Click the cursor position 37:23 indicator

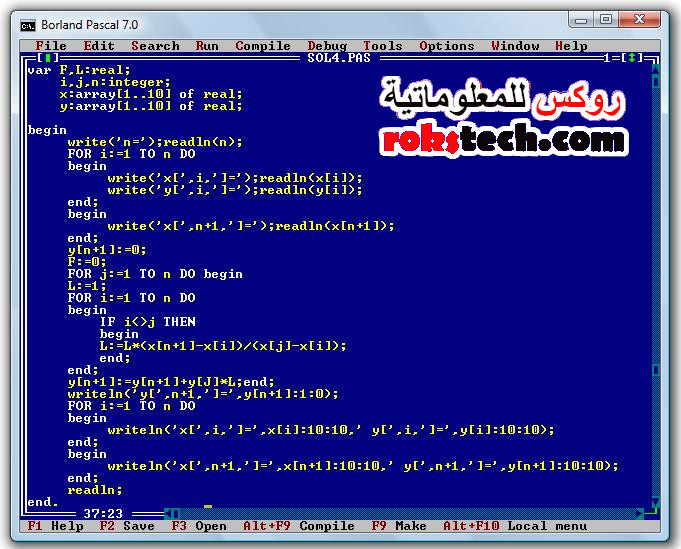103,514
